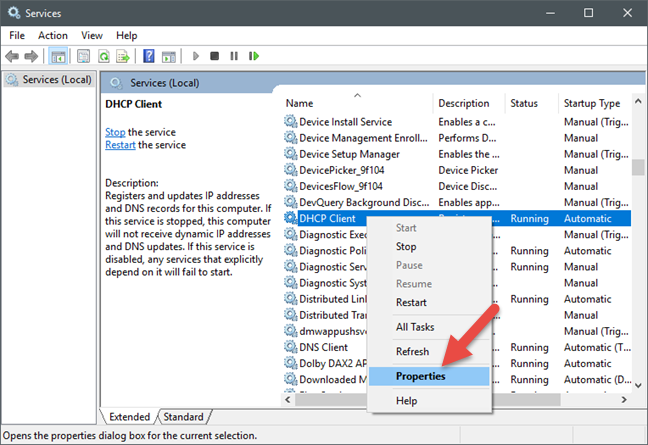Click gear icon beside DNS Client
This screenshot has height=445, width=648.
point(291,347)
